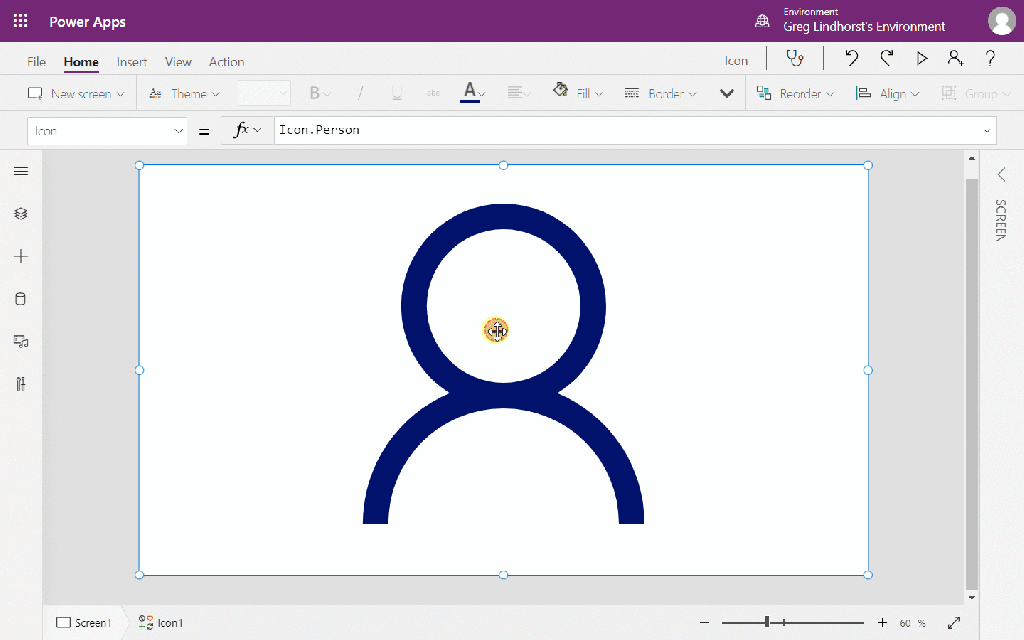Preview the app with the Play icon
The width and height of the screenshot is (1024, 640).
pos(922,59)
